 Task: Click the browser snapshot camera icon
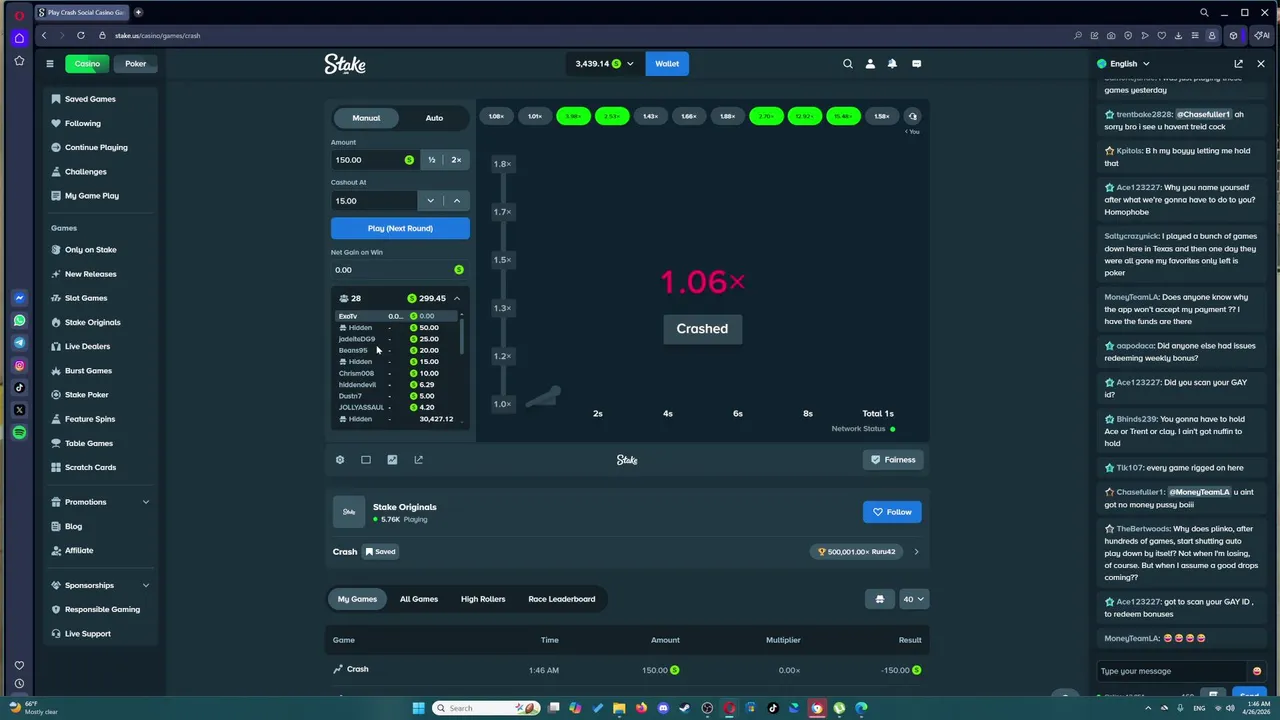(1111, 36)
